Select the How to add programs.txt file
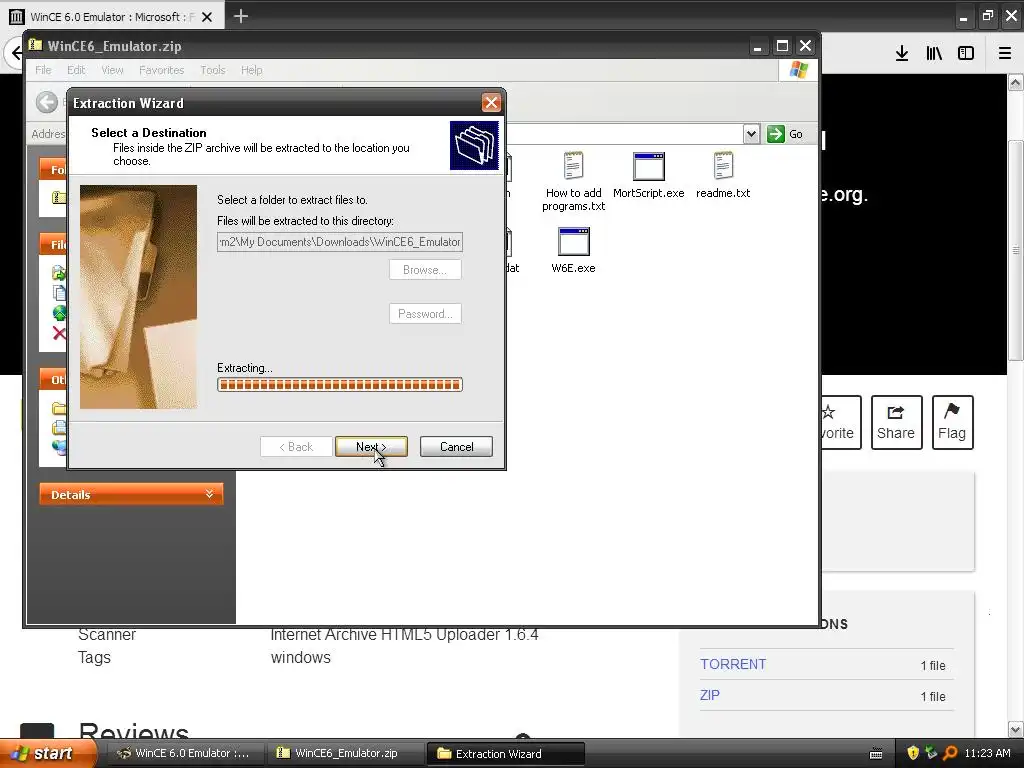Viewport: 1024px width, 768px height. (573, 181)
